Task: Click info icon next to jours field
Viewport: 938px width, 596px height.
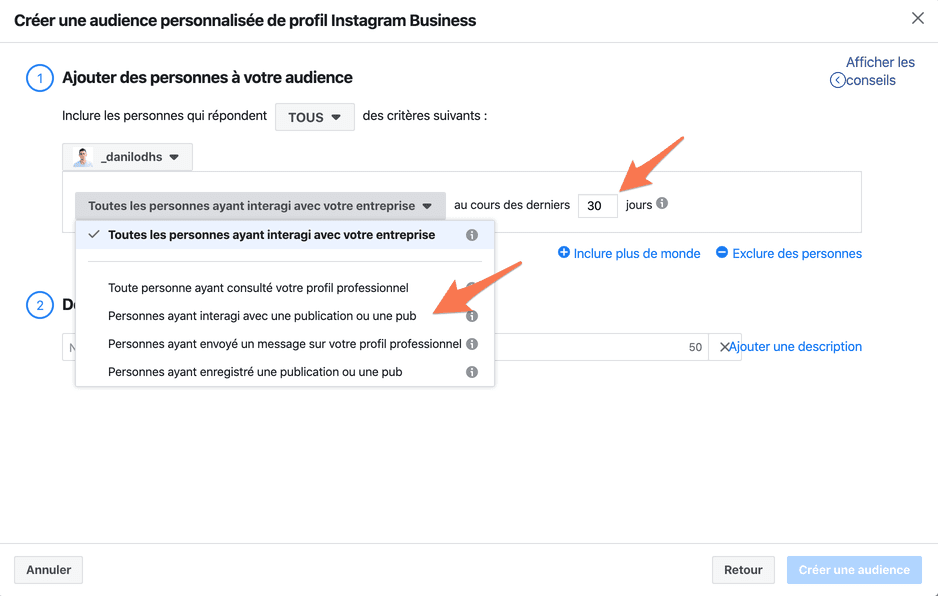Action: (662, 203)
